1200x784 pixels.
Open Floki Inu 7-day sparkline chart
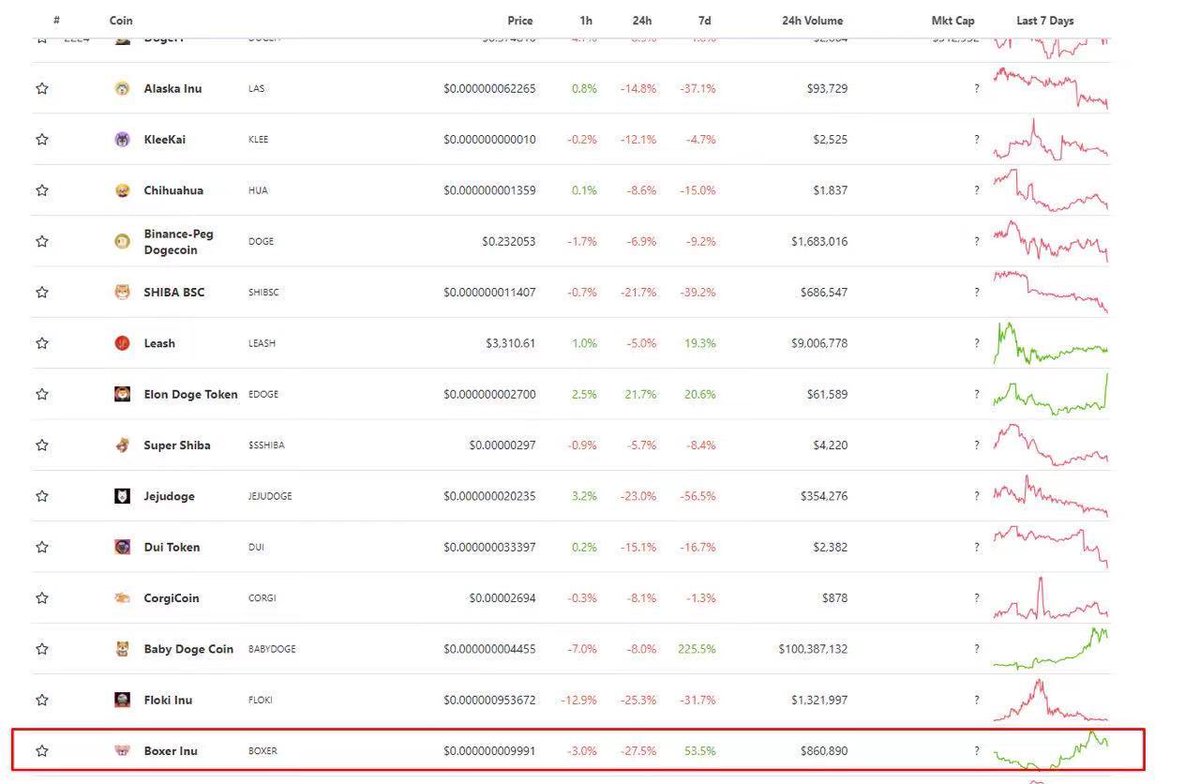tap(1050, 700)
